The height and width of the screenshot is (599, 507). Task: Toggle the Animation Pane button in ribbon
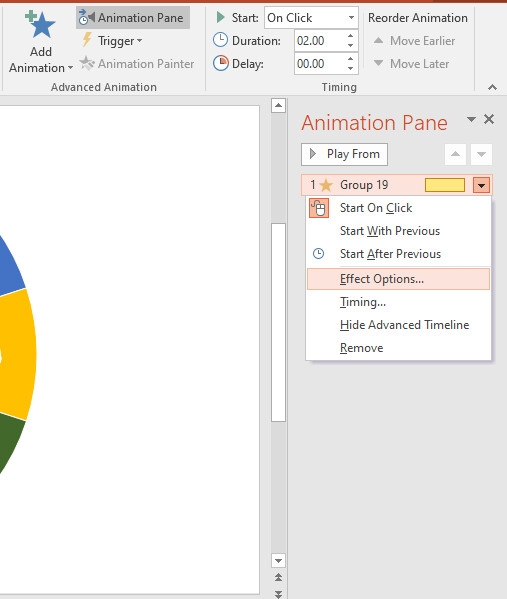tap(133, 18)
